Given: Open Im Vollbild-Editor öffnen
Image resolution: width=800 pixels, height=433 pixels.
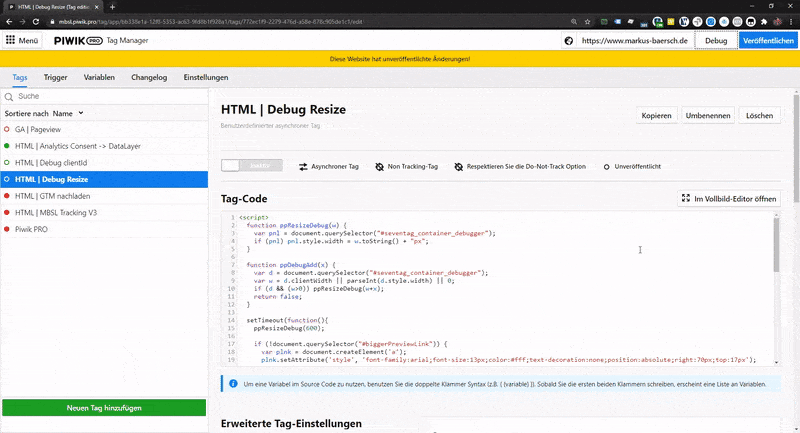Looking at the screenshot, I should point(729,198).
